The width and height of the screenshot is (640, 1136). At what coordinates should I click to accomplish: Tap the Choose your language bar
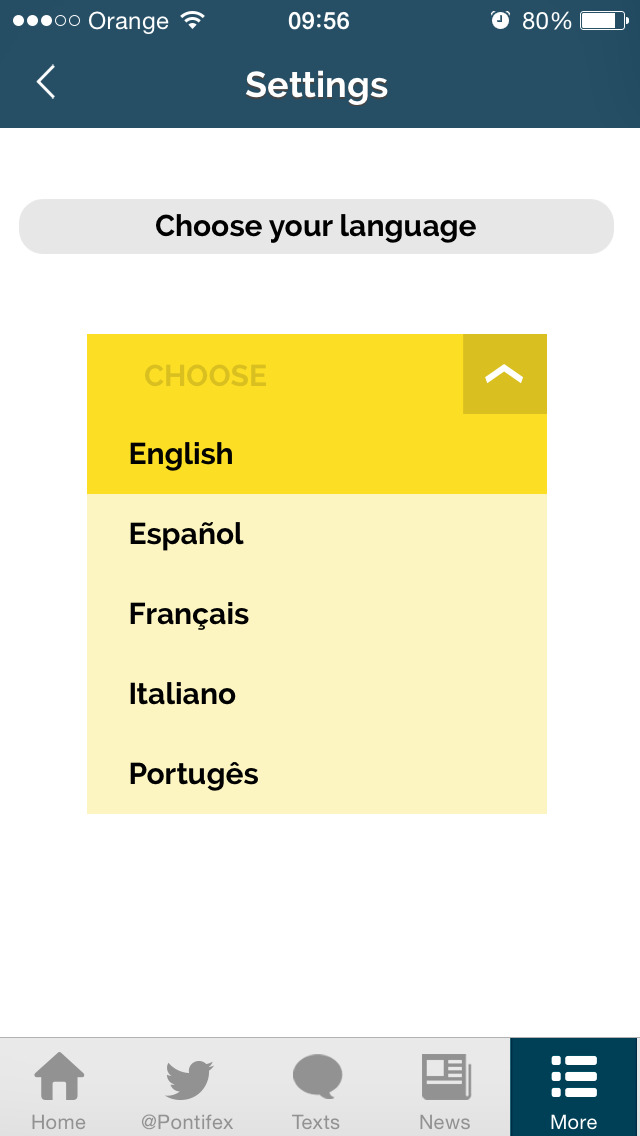tap(316, 226)
